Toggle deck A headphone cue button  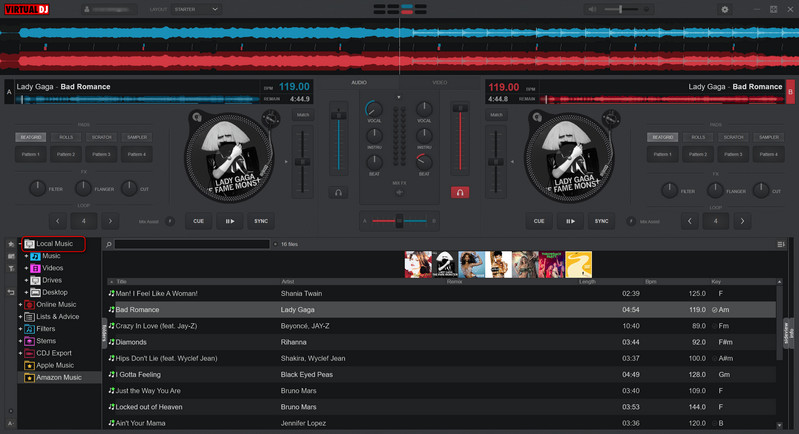(x=338, y=193)
